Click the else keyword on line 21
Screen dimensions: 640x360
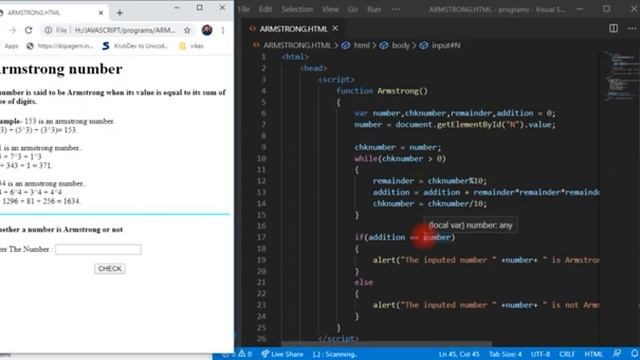364,282
